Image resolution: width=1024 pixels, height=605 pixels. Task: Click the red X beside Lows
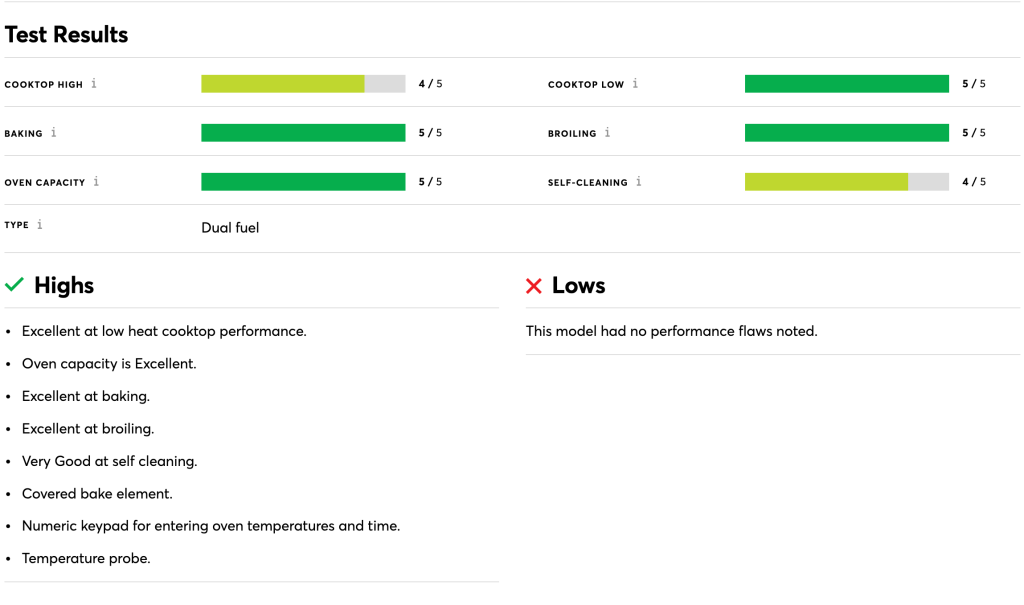(534, 287)
